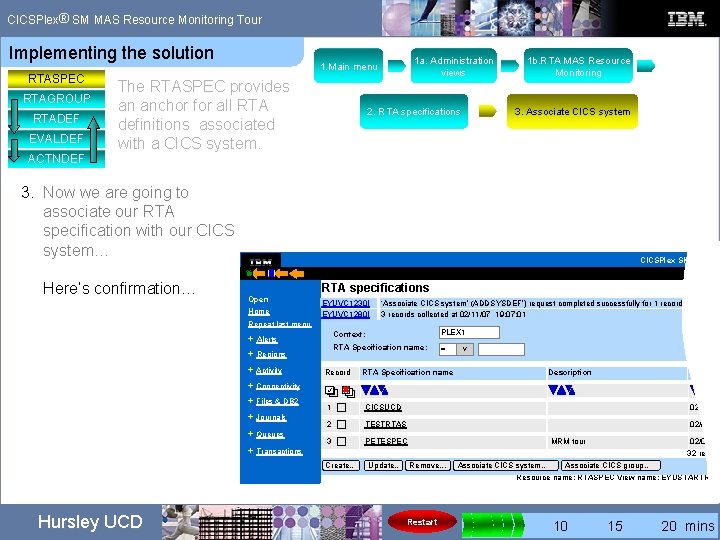Click the IBM logo in the slide header
This screenshot has height=540, width=720.
686,19
